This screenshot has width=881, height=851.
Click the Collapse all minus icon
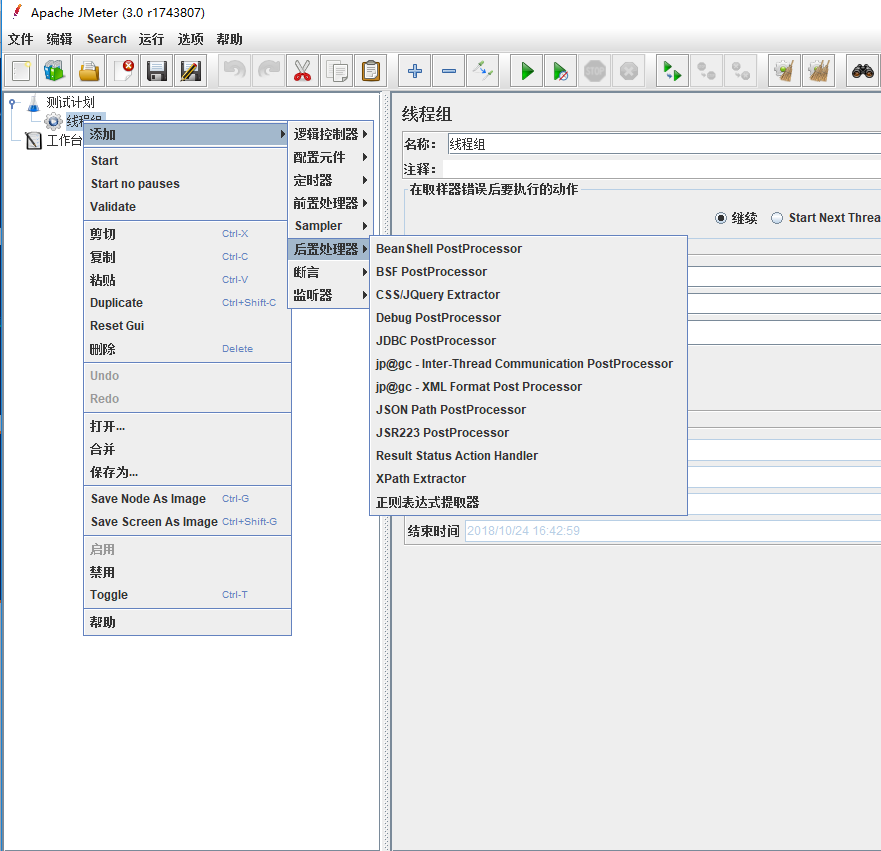[448, 71]
